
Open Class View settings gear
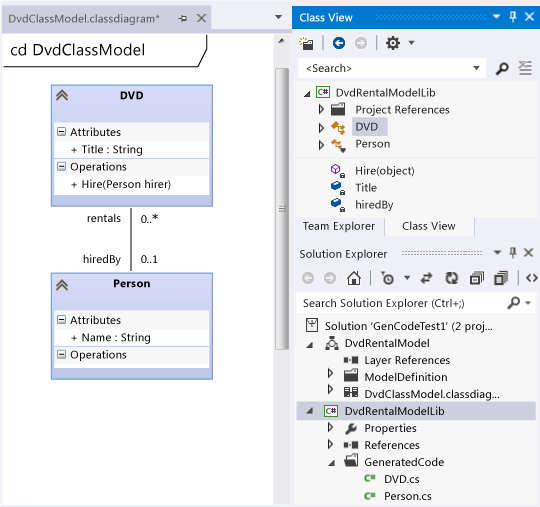(x=393, y=43)
